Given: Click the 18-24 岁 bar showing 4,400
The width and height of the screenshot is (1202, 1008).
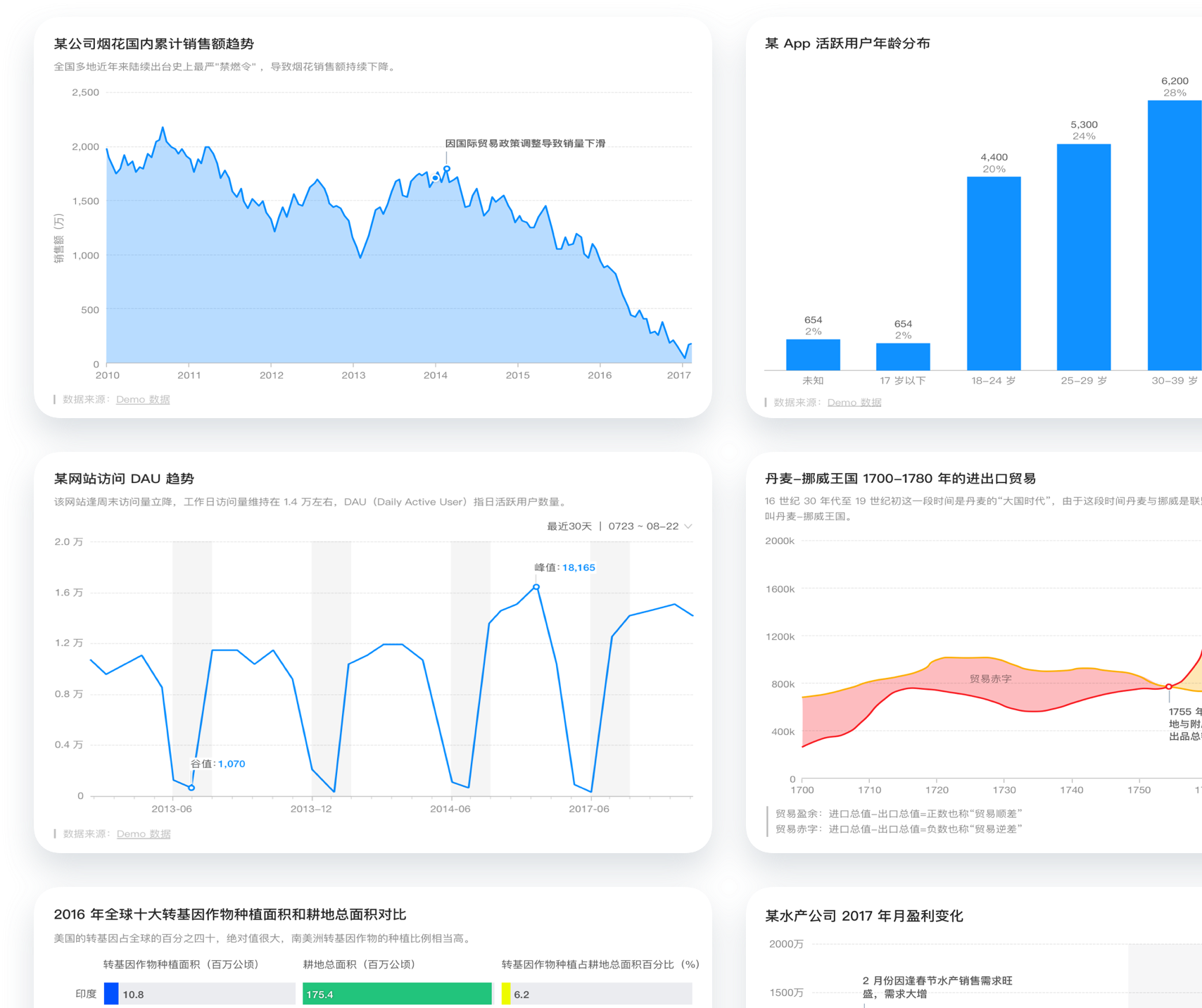Looking at the screenshot, I should 994,273.
